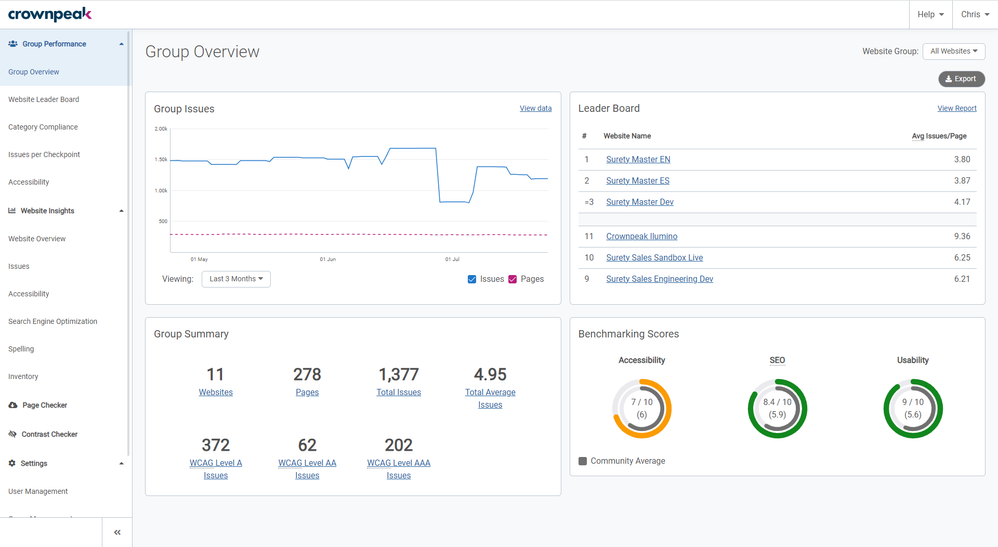The height and width of the screenshot is (547, 998).
Task: Open Surety Master EN website link
Action: pos(638,159)
